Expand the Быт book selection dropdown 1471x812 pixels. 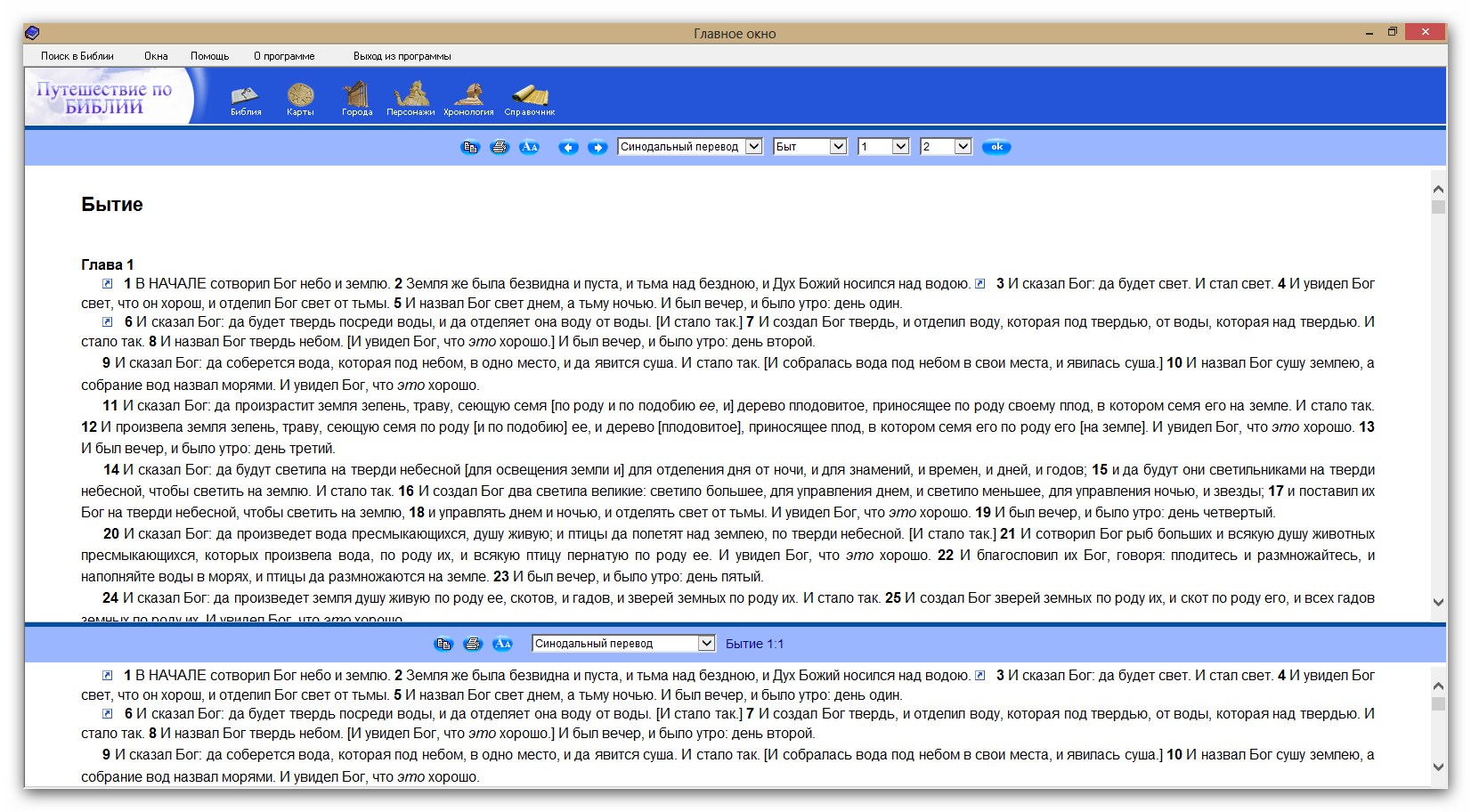[x=838, y=147]
